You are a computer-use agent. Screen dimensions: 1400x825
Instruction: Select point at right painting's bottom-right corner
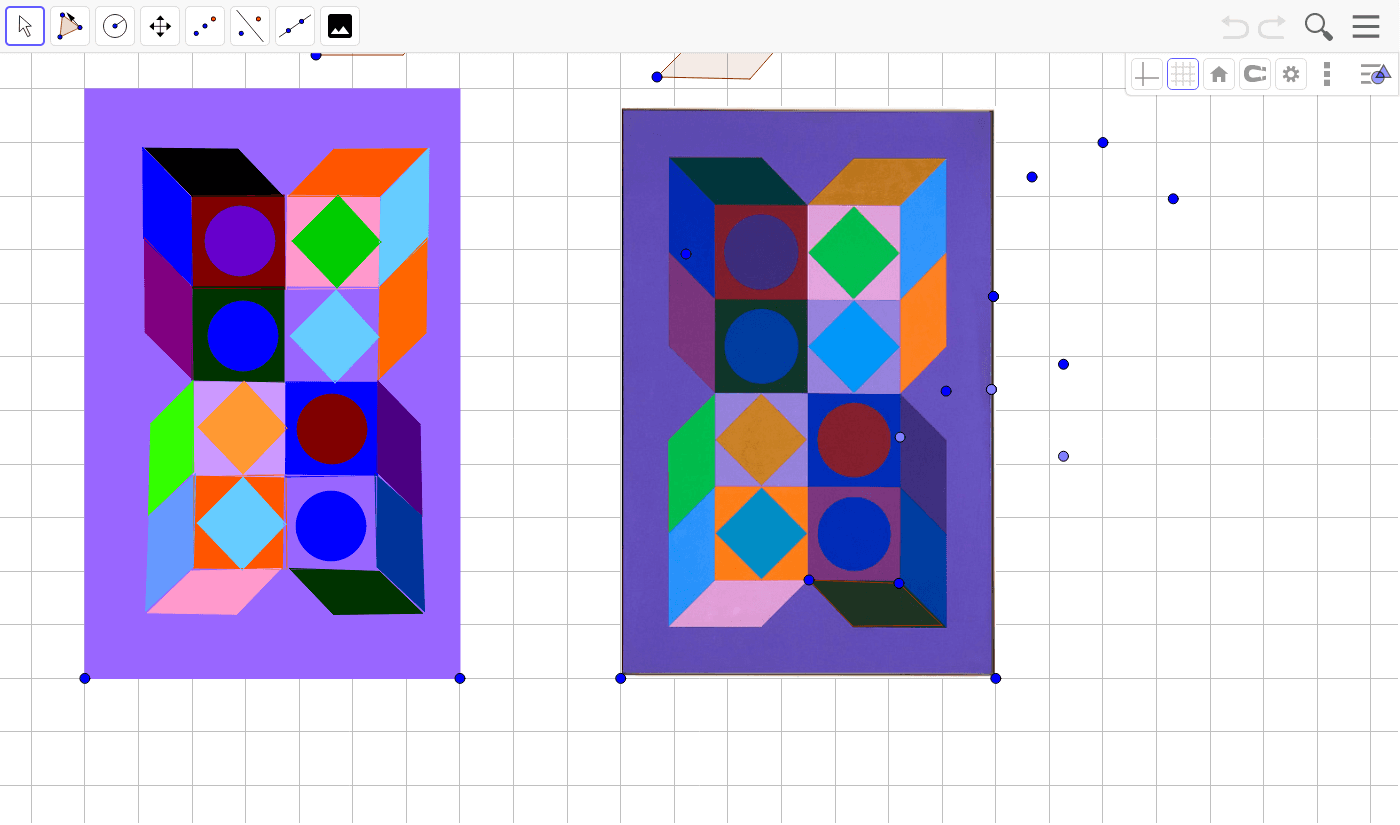pyautogui.click(x=996, y=678)
